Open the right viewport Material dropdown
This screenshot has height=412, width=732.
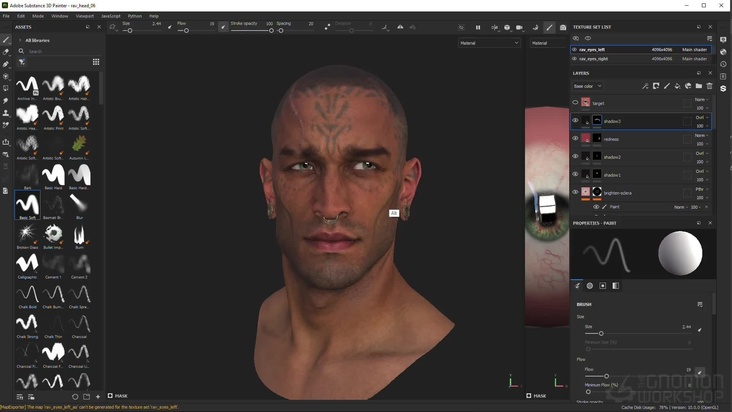tap(549, 43)
